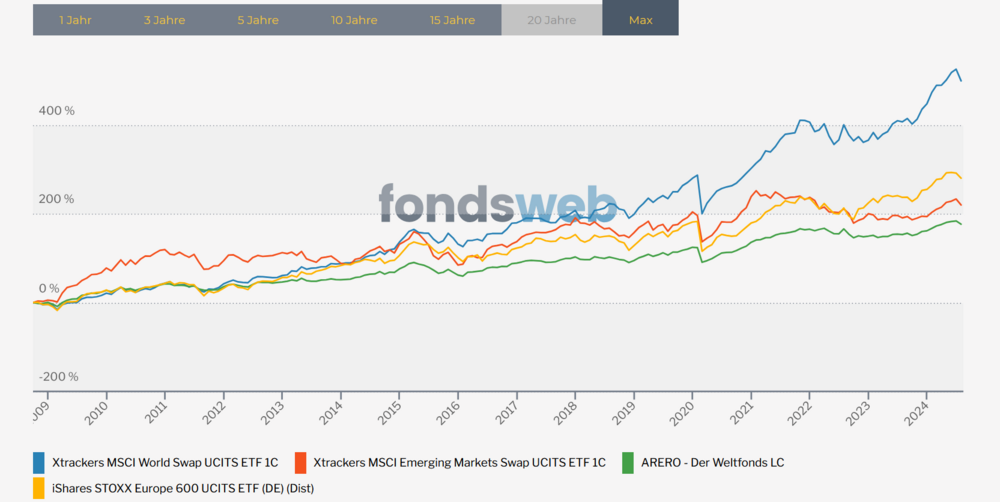Switch to the 3 Jahre tab

pos(164,20)
